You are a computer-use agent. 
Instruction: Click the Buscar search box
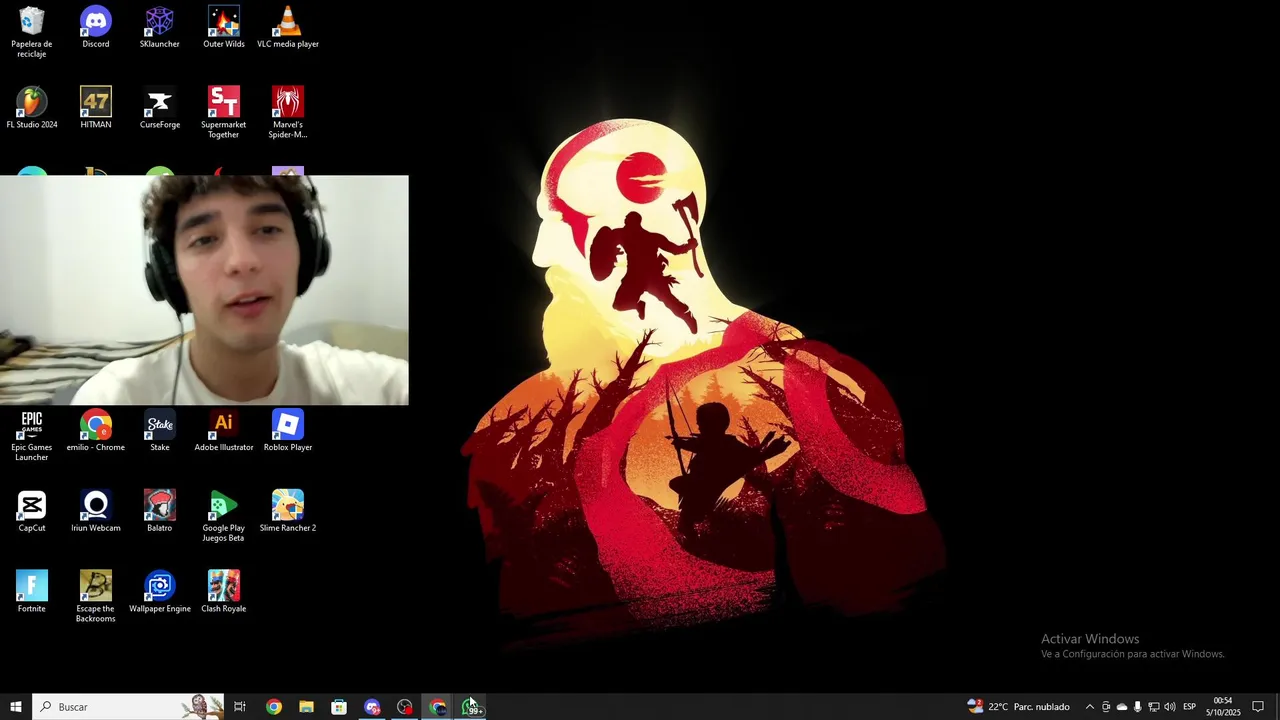point(128,707)
